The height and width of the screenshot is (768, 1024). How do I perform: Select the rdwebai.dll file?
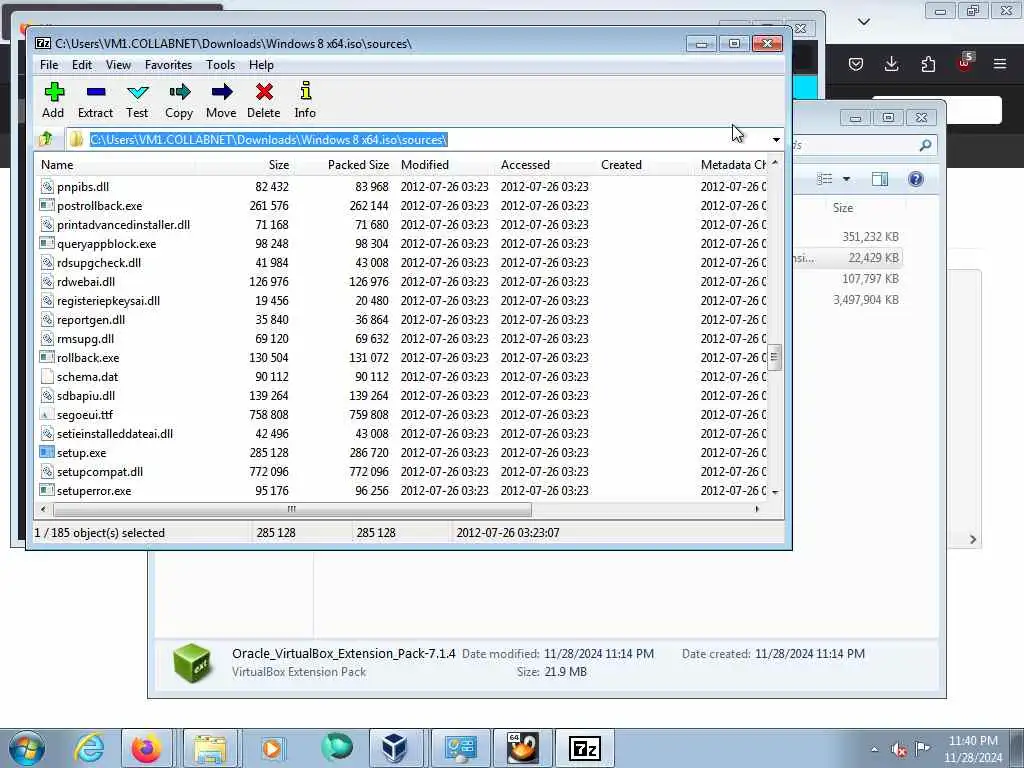(86, 281)
